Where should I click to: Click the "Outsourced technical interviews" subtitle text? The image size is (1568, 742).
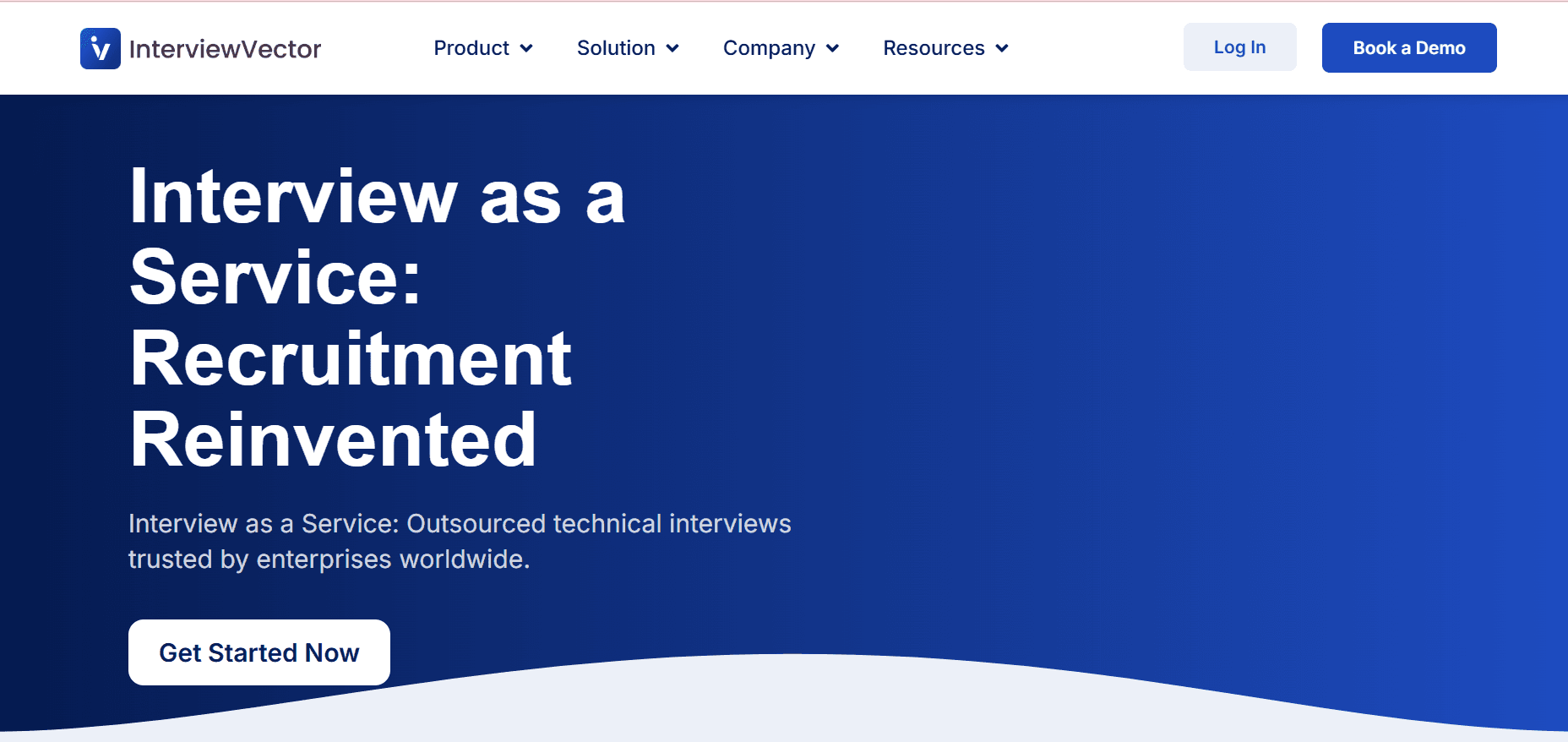point(598,524)
